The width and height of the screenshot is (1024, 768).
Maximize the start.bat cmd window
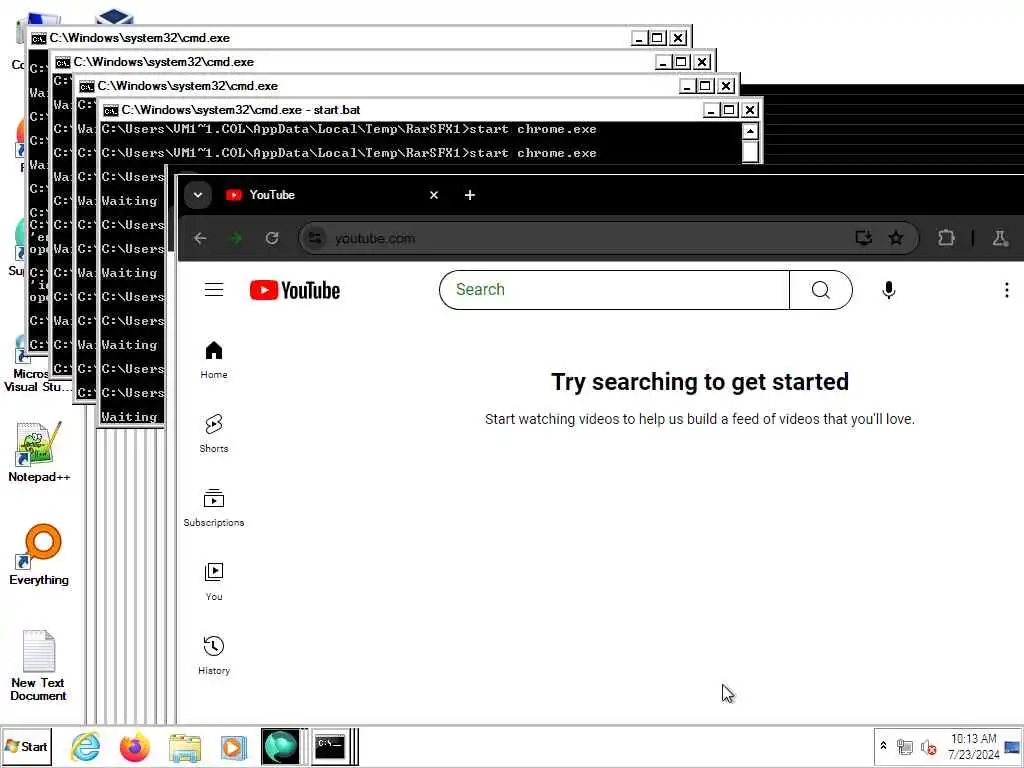pyautogui.click(x=729, y=110)
